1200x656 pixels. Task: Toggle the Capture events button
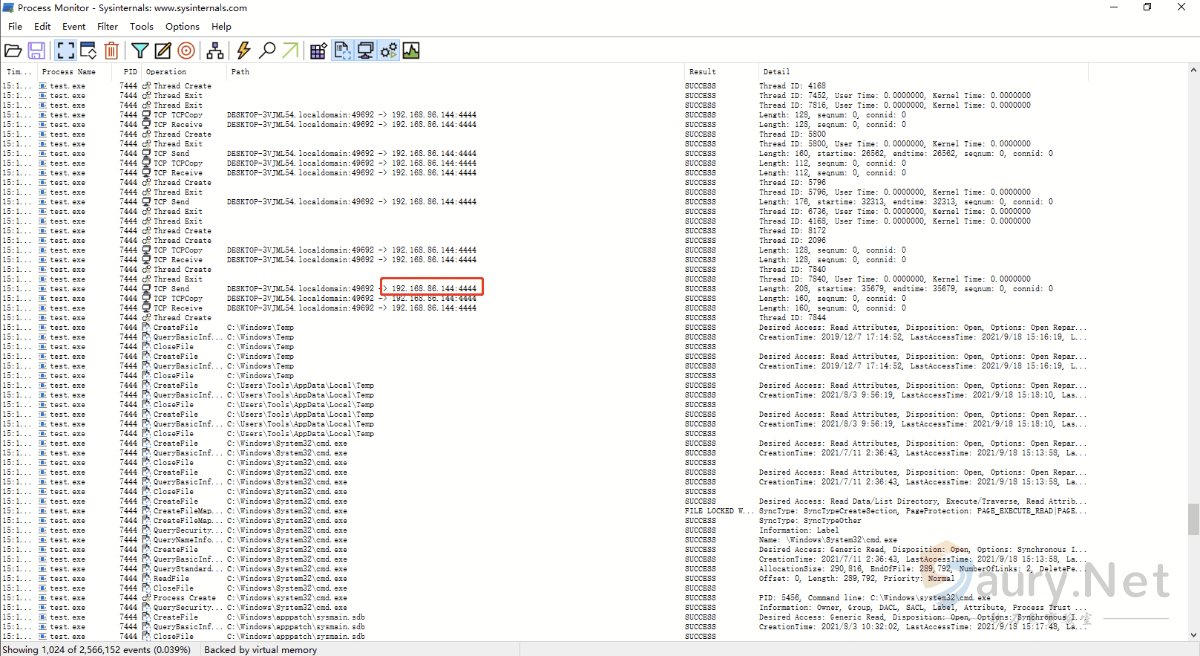[65, 50]
